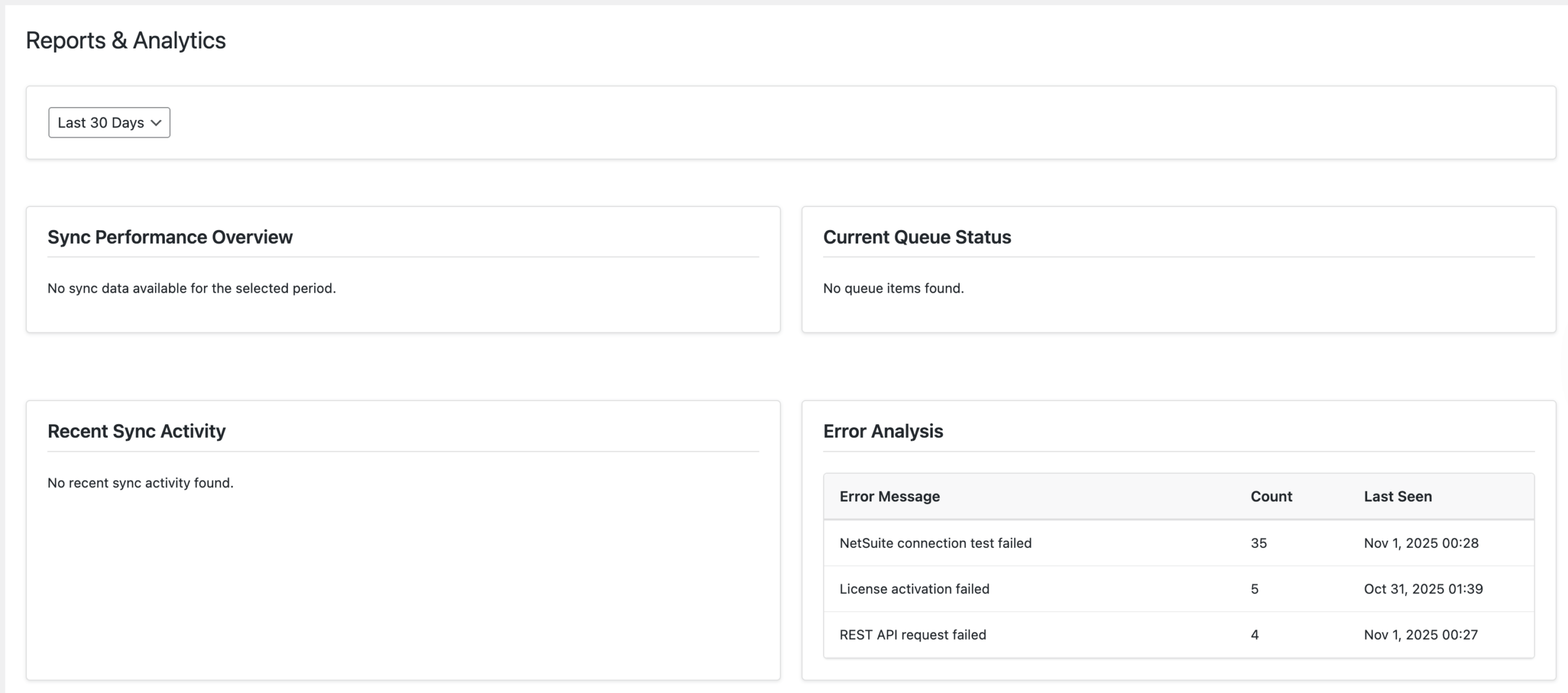Select the REST API request failed row
Screen dimensions: 1568x693
(x=912, y=634)
